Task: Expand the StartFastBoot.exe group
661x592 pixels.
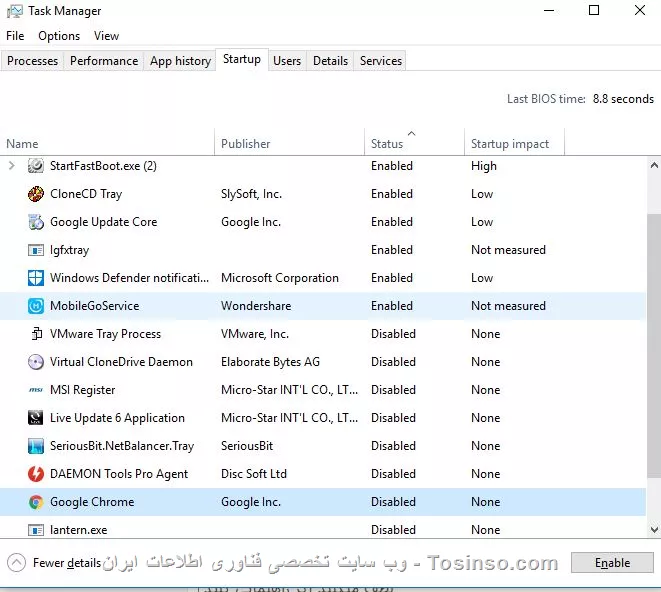Action: [12, 166]
